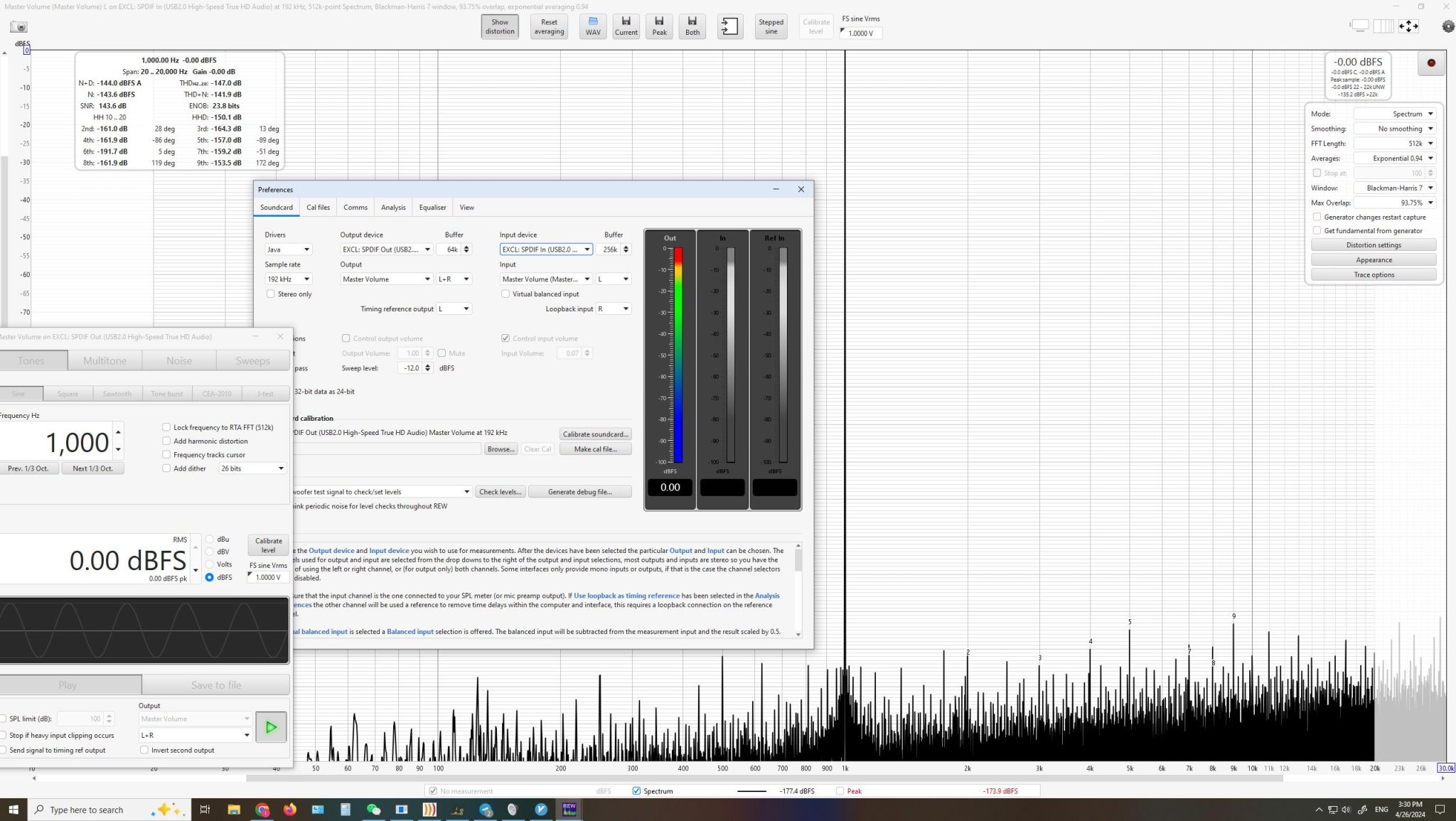
Task: Click Generate debug file button
Action: point(579,492)
